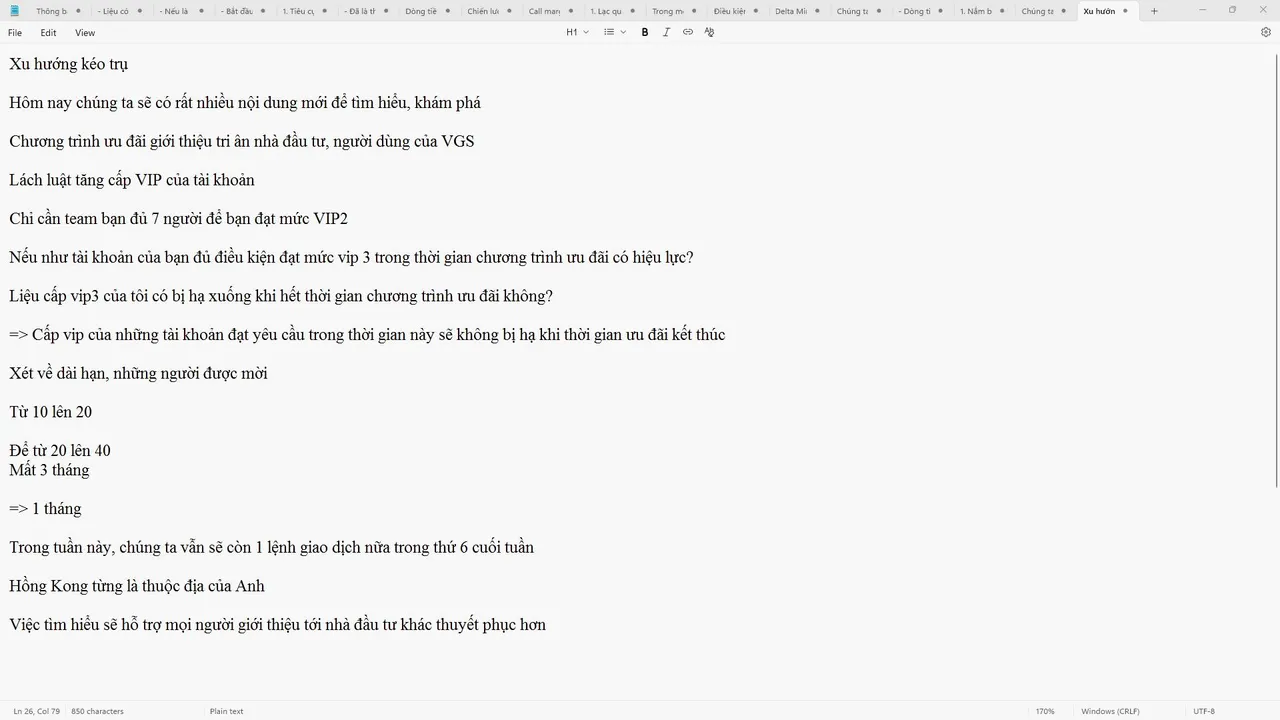Switch to the 'Chiến lượ' tab
The width and height of the screenshot is (1280, 720).
[x=483, y=11]
